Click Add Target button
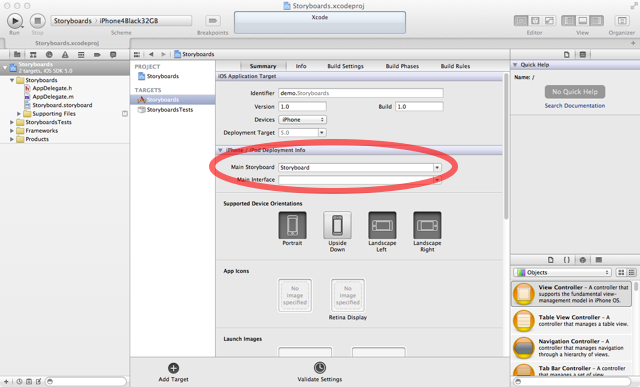The height and width of the screenshot is (387, 640). [173, 372]
